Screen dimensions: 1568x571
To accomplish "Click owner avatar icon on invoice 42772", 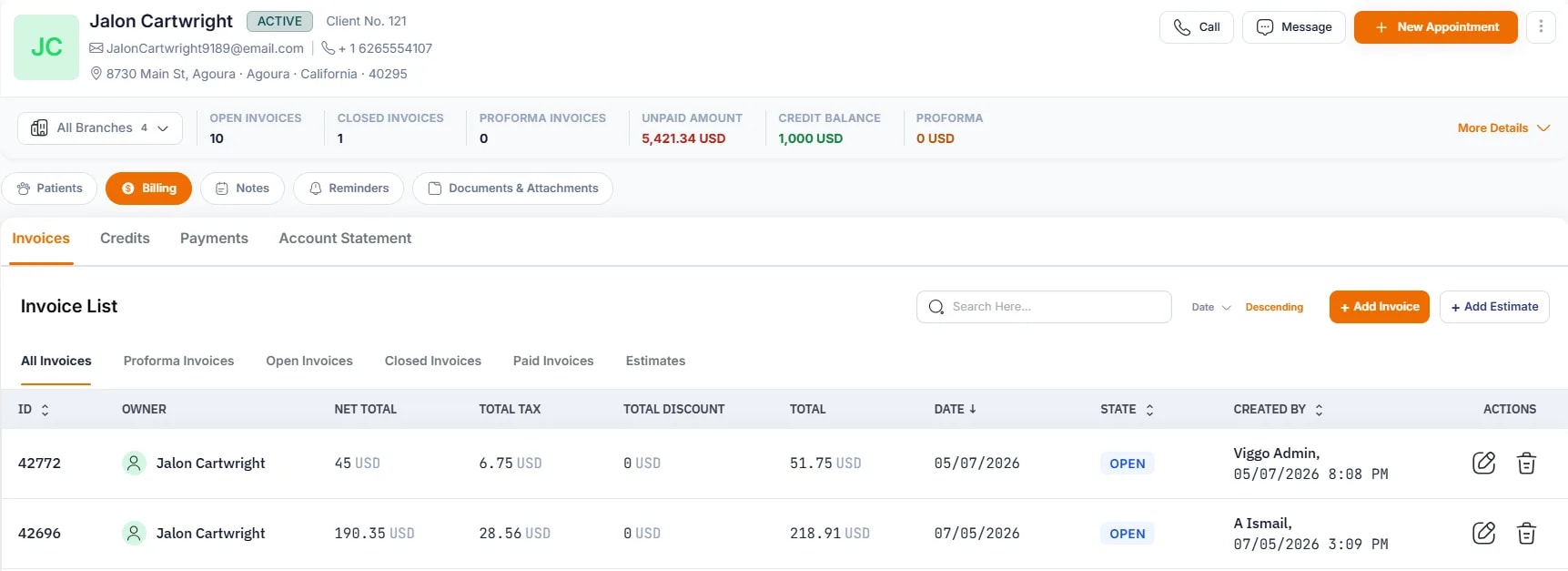I will [134, 463].
